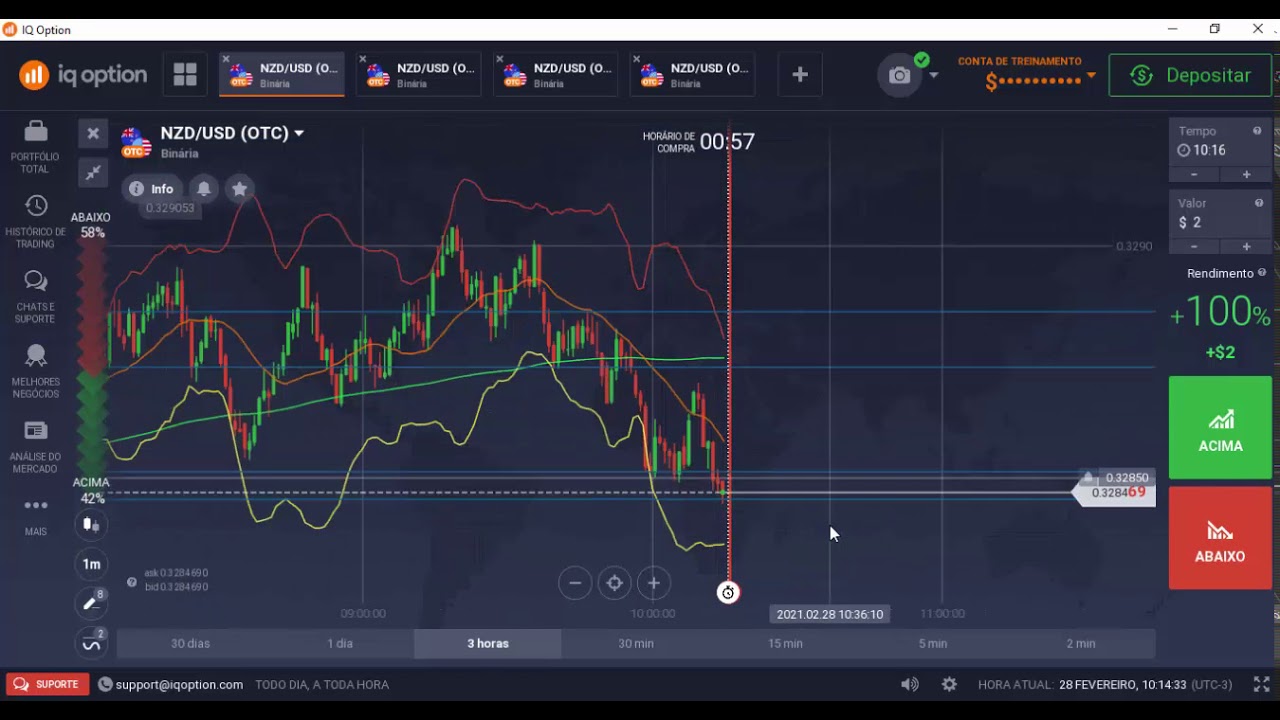Switch to the third NZD/USD (OTC) tab
This screenshot has height=720, width=1280.
[556, 75]
